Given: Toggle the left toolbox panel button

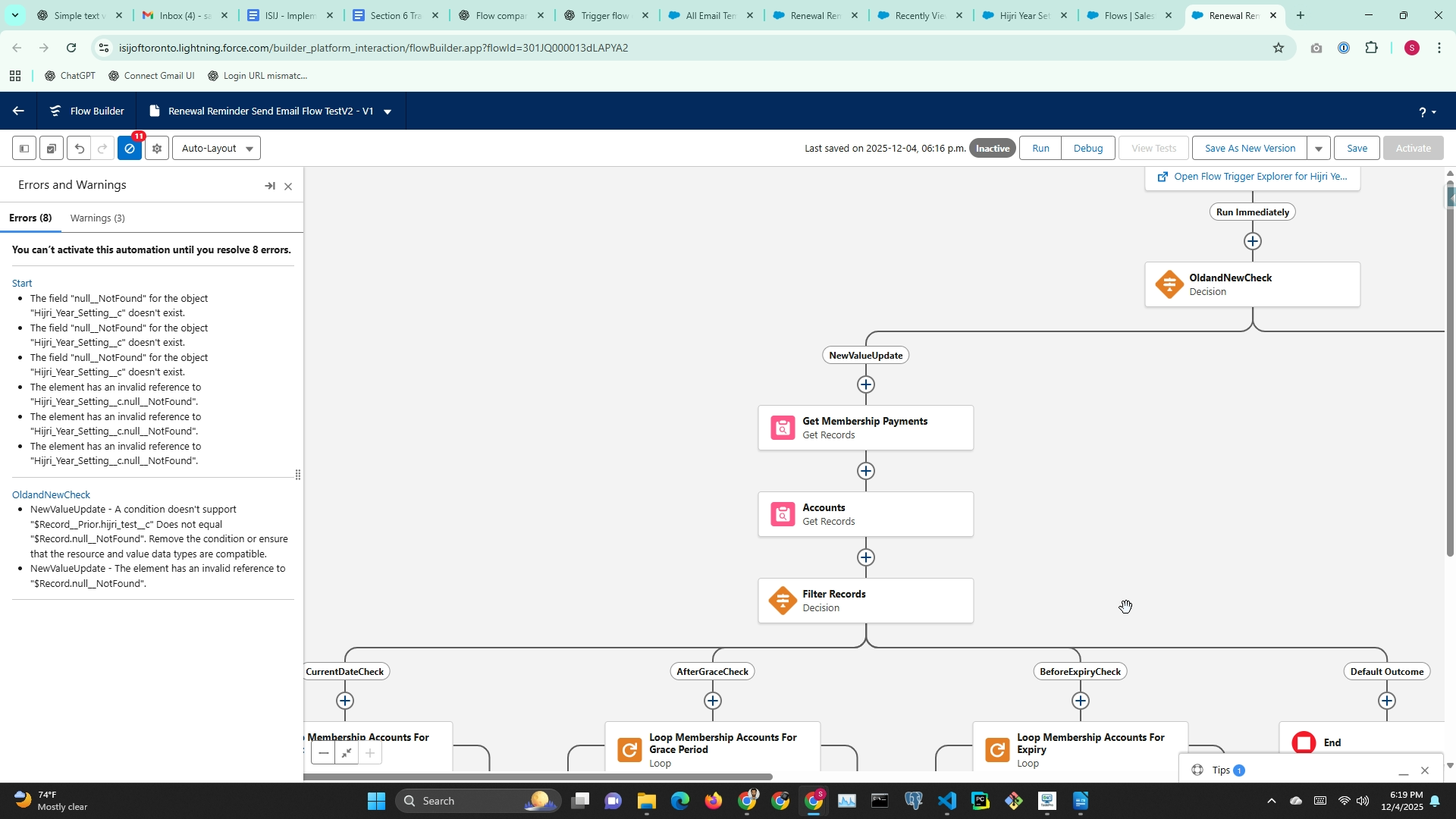Looking at the screenshot, I should tap(24, 149).
